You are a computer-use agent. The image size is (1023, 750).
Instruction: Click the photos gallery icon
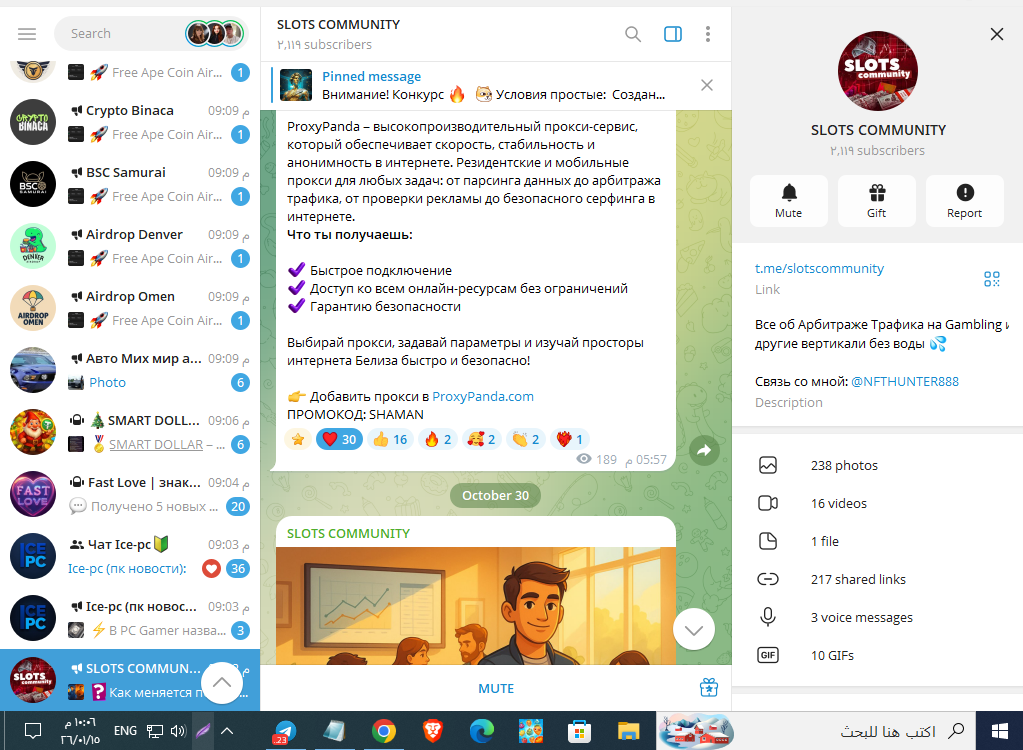768,466
